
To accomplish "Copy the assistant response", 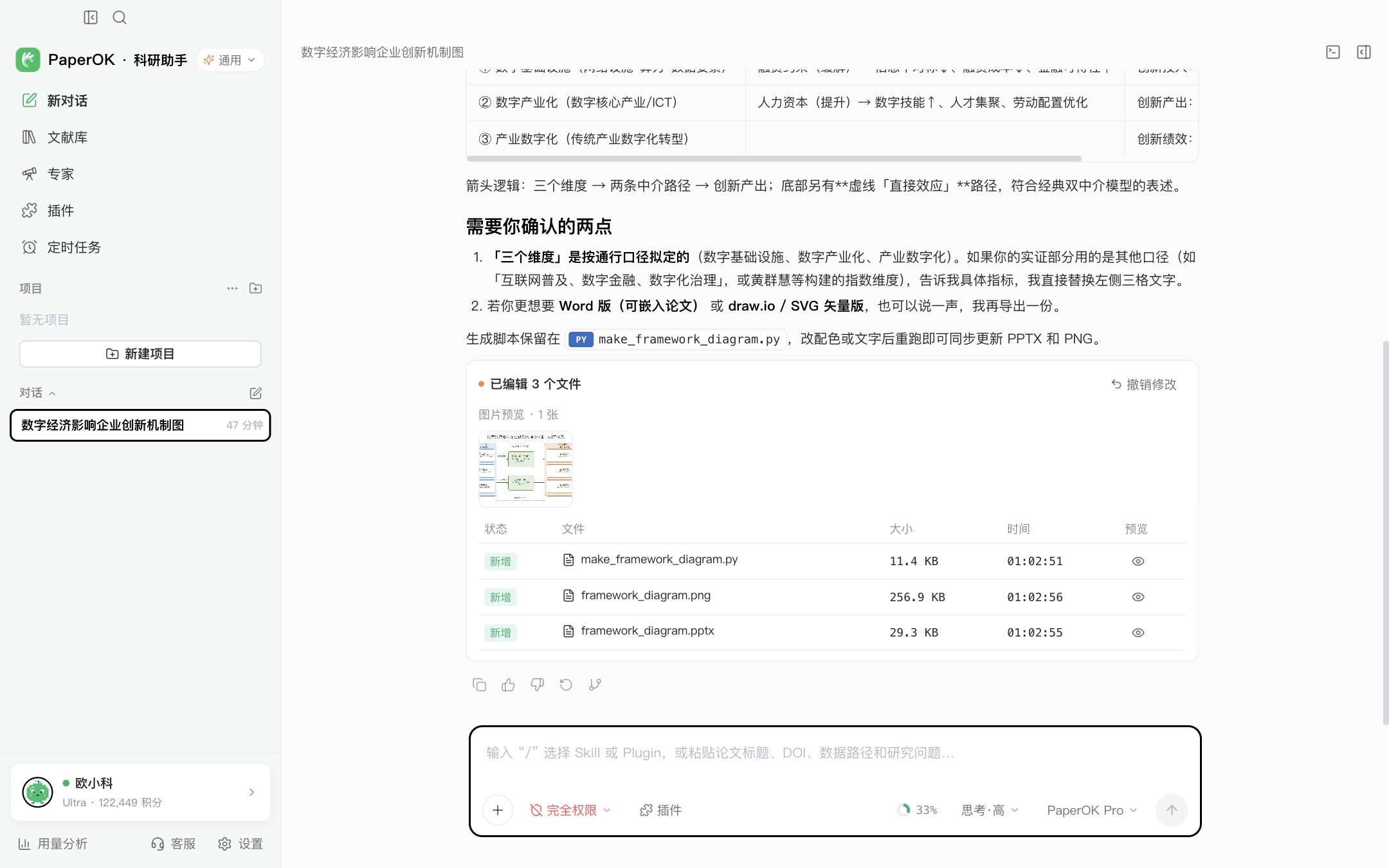I will 479,685.
